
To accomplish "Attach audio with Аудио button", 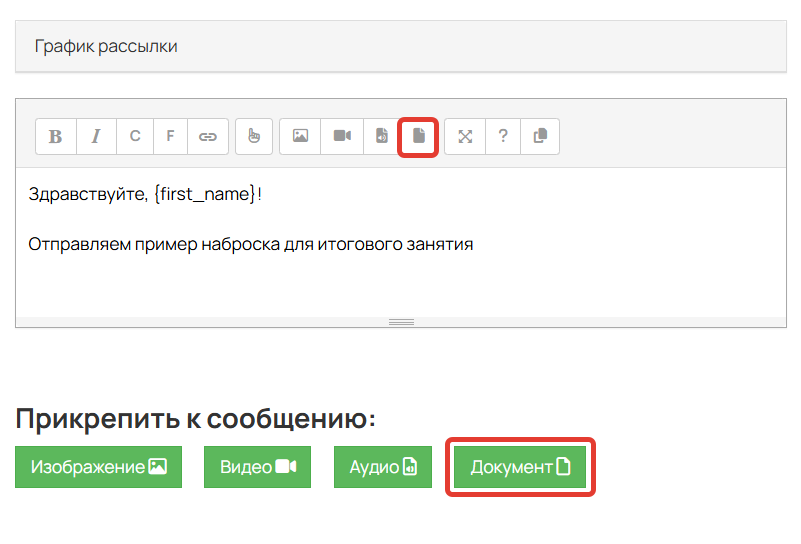I will click(383, 467).
